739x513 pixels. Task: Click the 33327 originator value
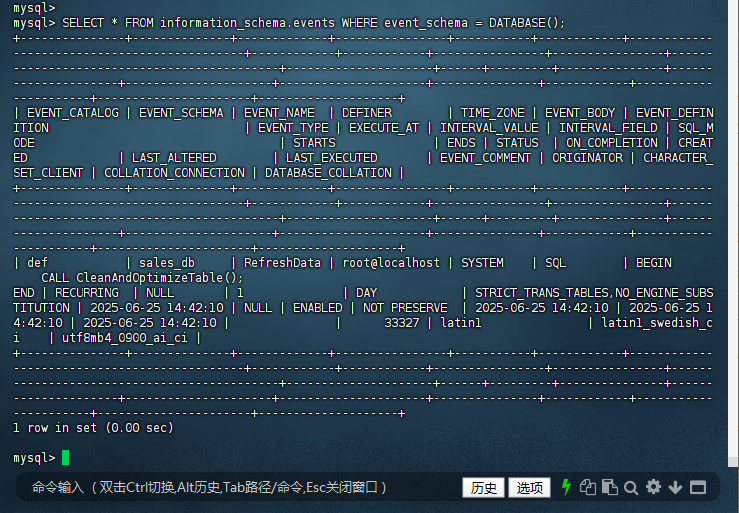[402, 323]
